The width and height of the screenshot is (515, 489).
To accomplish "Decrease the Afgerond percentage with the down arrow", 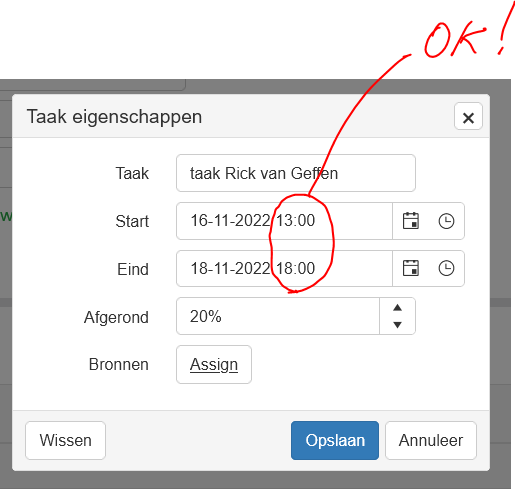I will click(397, 325).
